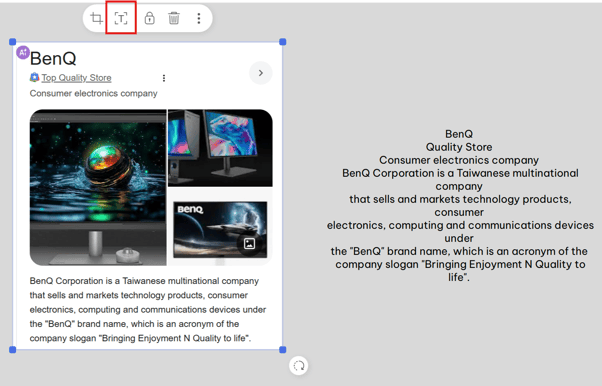Open the Top Quality Store link
Image resolution: width=602 pixels, height=386 pixels.
[76, 78]
